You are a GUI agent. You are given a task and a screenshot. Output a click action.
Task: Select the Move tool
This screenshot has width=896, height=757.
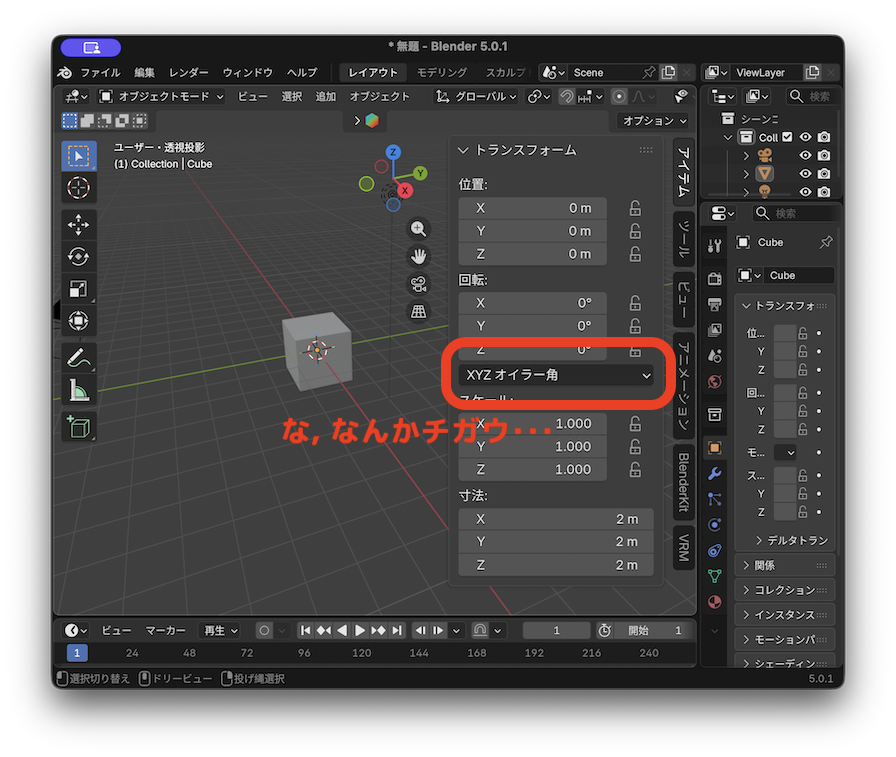[78, 225]
